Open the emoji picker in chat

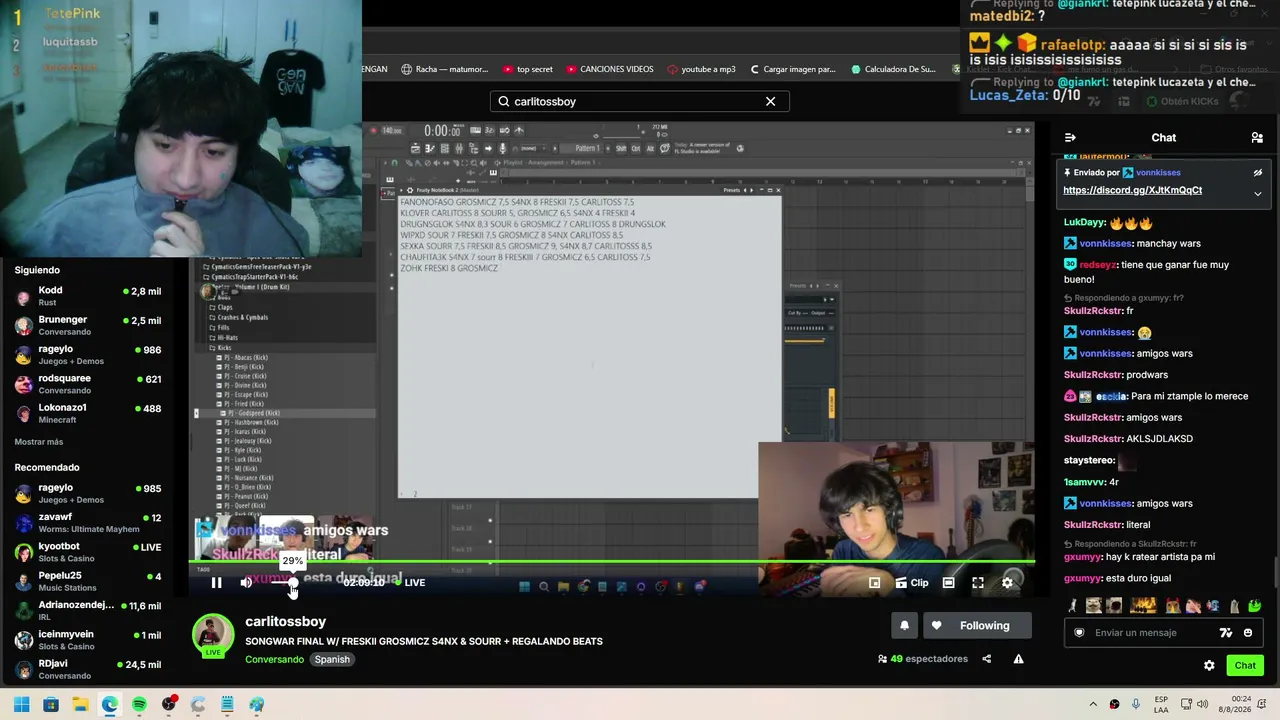click(1248, 632)
